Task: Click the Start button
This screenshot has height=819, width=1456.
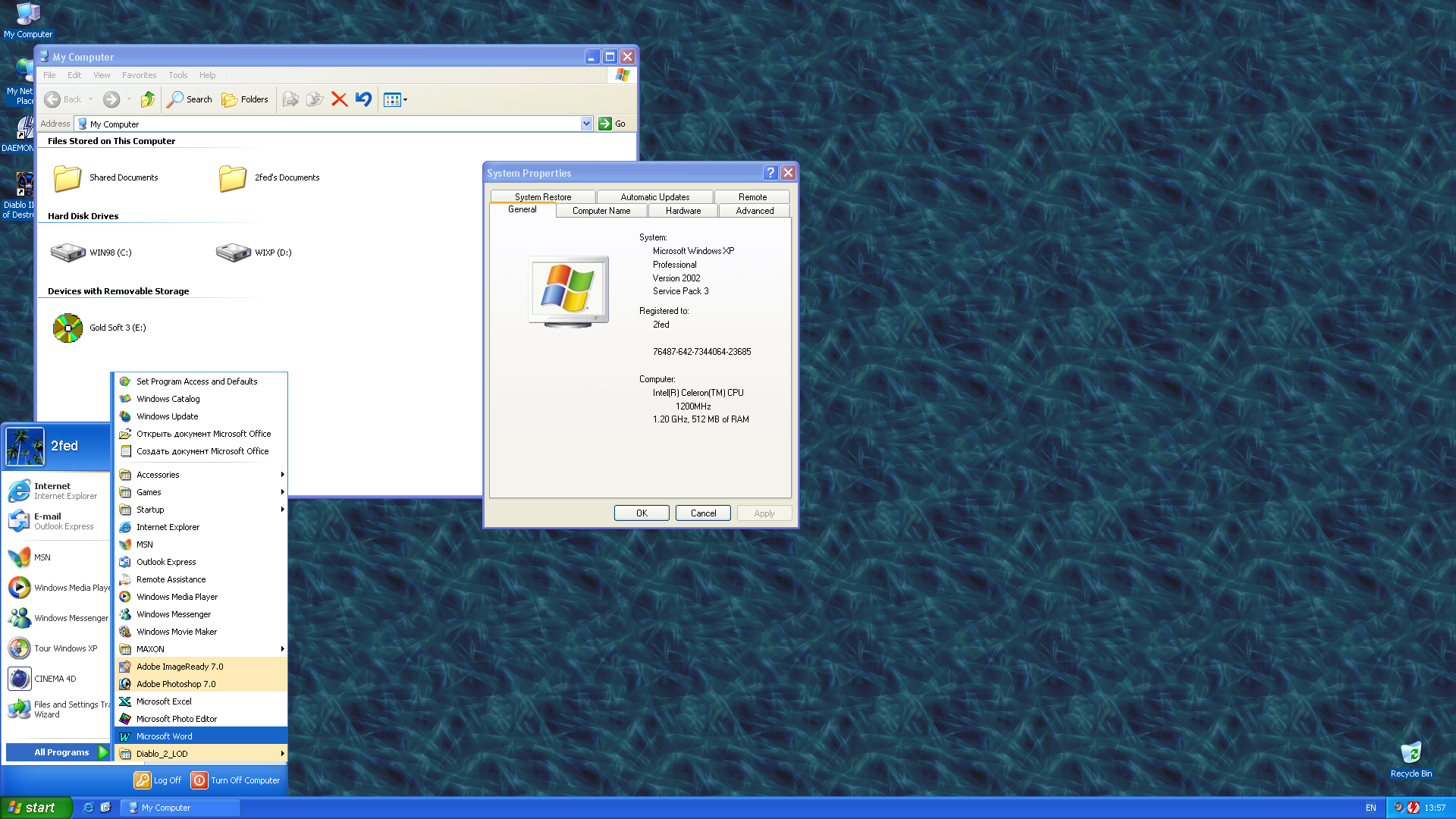Action: click(x=36, y=808)
